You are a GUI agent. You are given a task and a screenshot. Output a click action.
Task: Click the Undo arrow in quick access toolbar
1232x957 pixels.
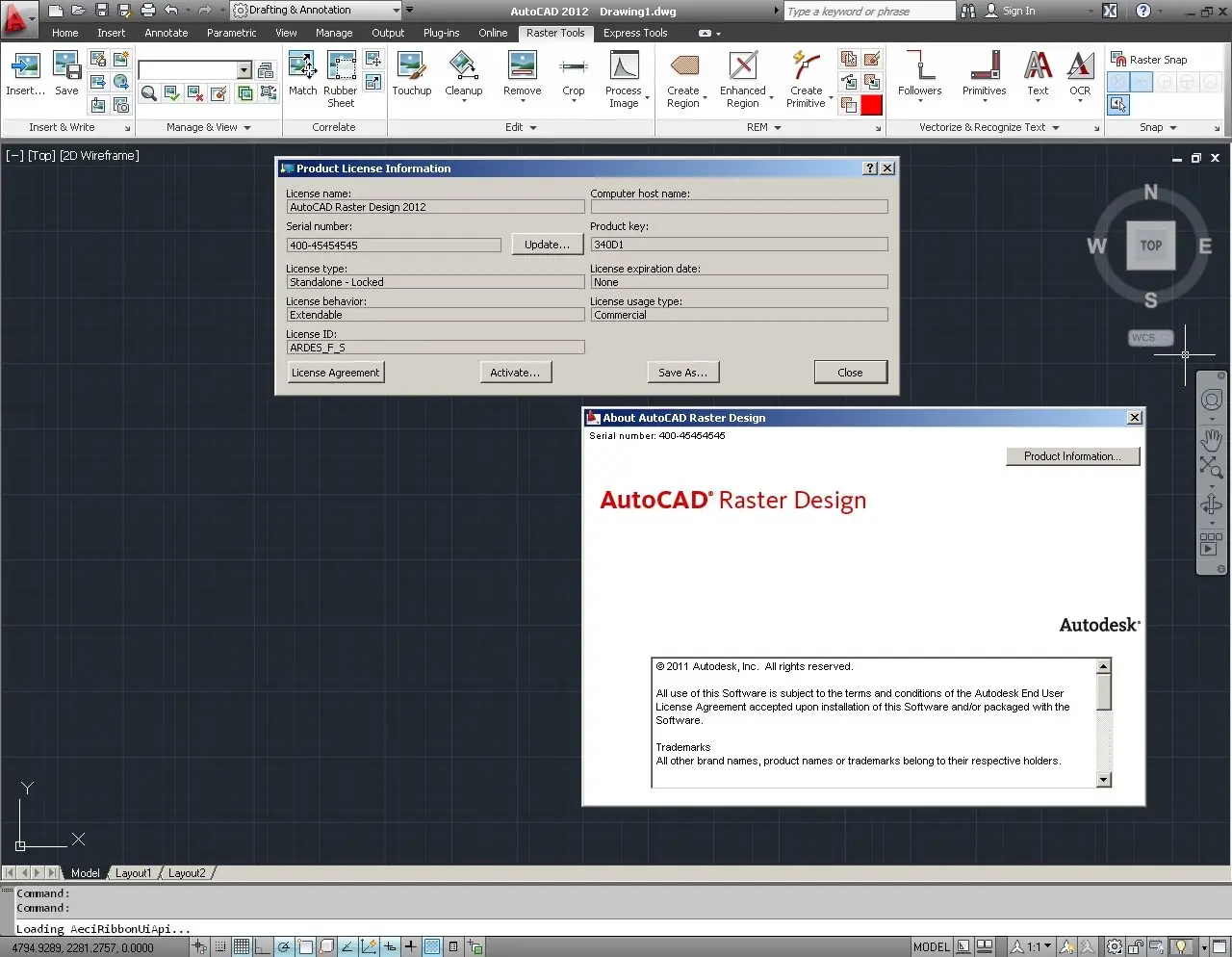(x=171, y=11)
